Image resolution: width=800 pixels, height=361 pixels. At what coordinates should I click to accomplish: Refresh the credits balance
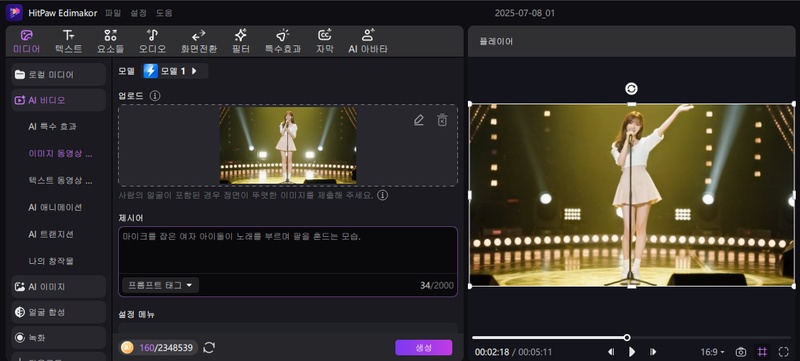[x=209, y=348]
